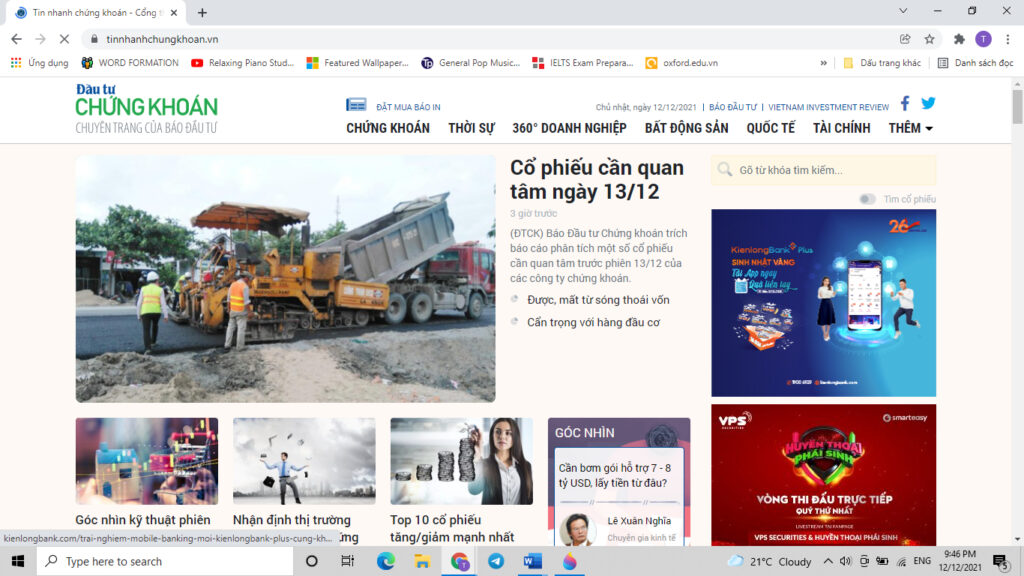The image size is (1024, 576).
Task: Click the Đầu tư Chứng khoán logo
Action: 146,108
